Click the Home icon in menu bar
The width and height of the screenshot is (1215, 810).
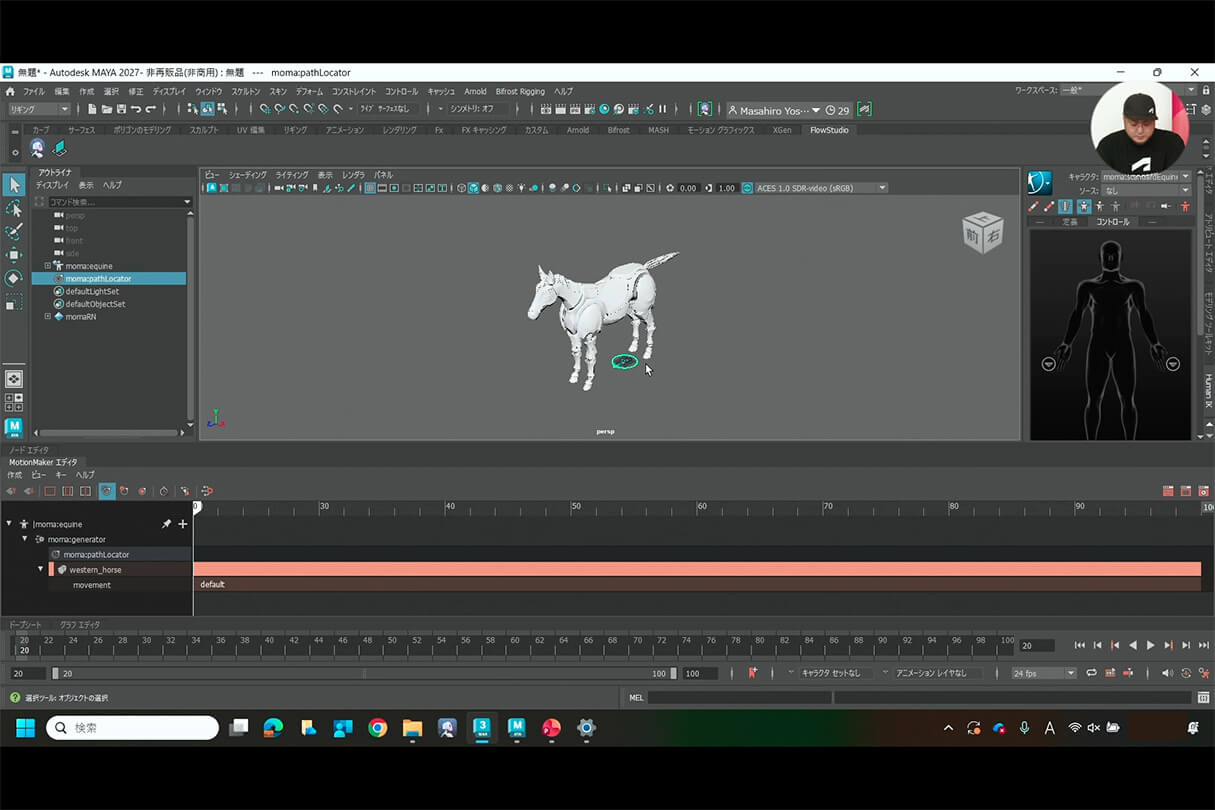[10, 91]
